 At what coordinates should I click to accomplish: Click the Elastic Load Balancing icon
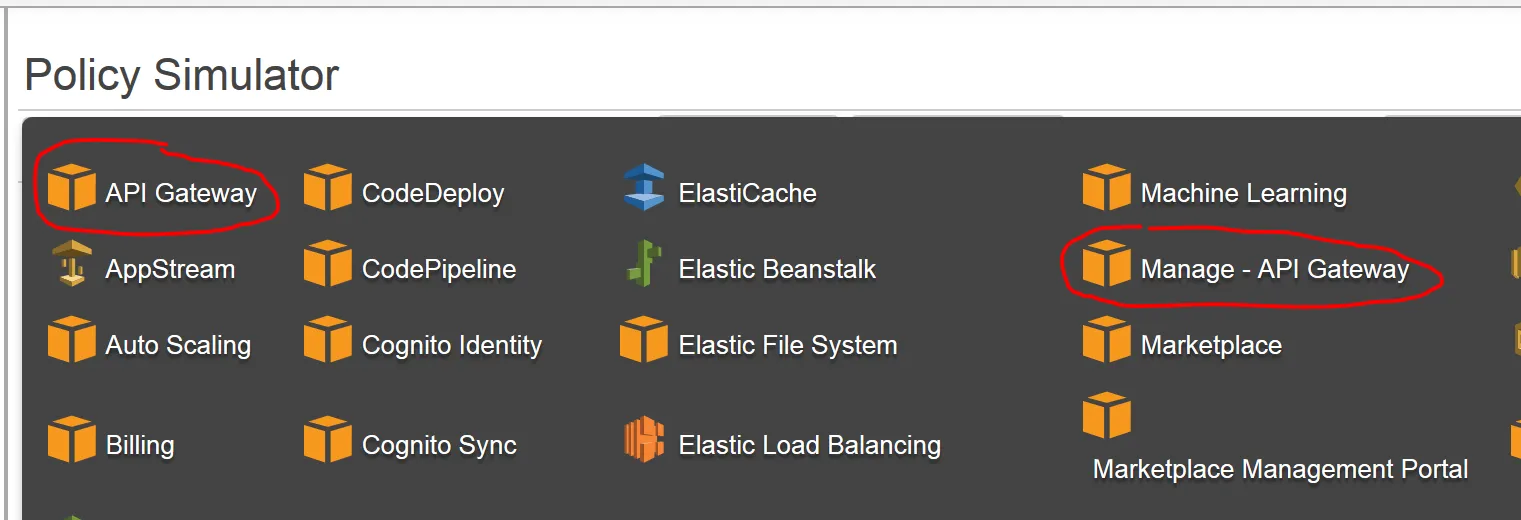coord(643,439)
